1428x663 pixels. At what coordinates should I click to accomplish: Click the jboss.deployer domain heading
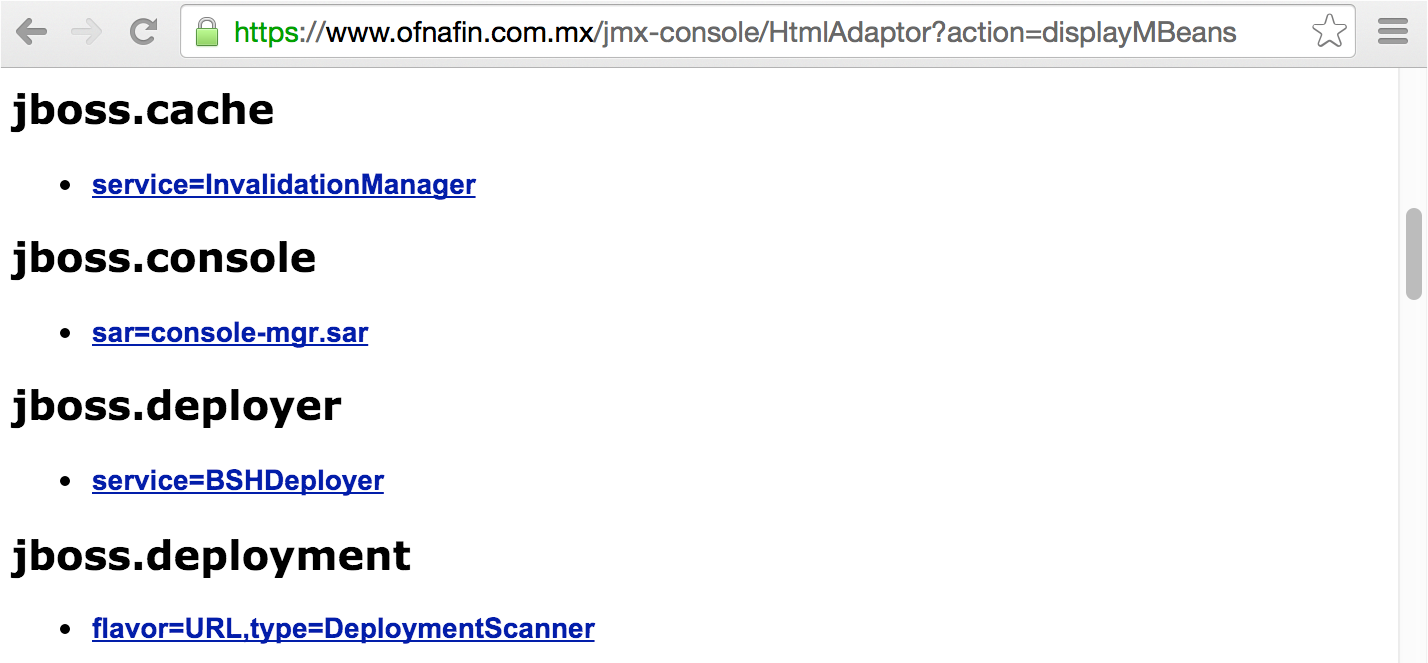[176, 406]
